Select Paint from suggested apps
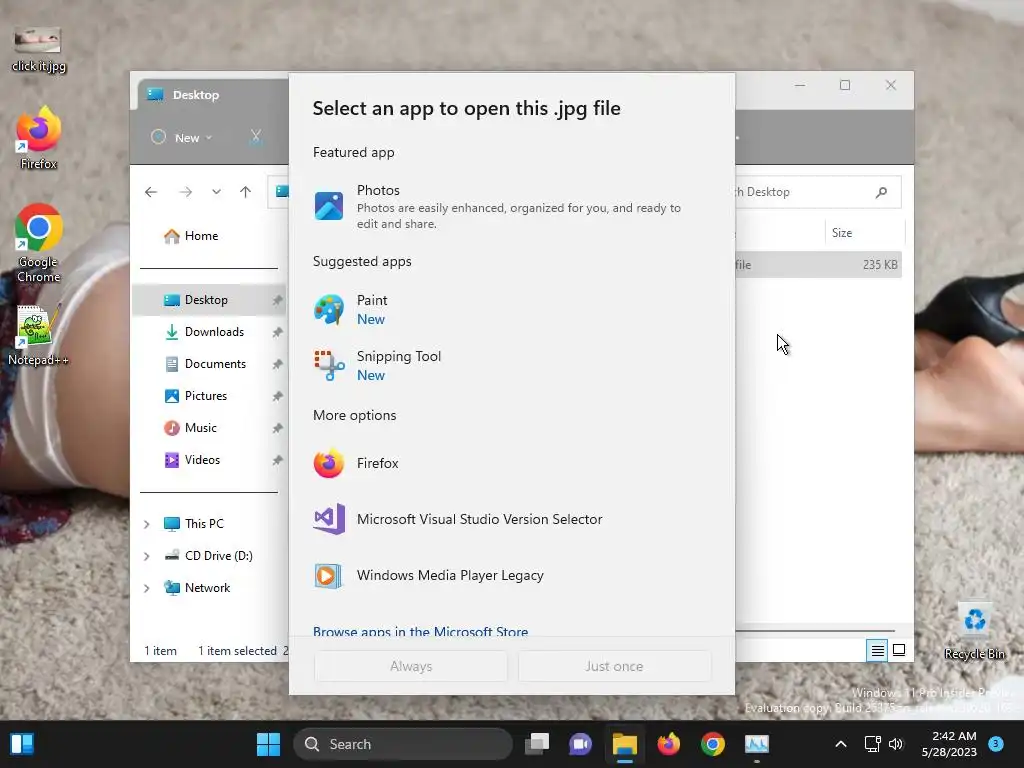This screenshot has height=768, width=1024. point(511,310)
